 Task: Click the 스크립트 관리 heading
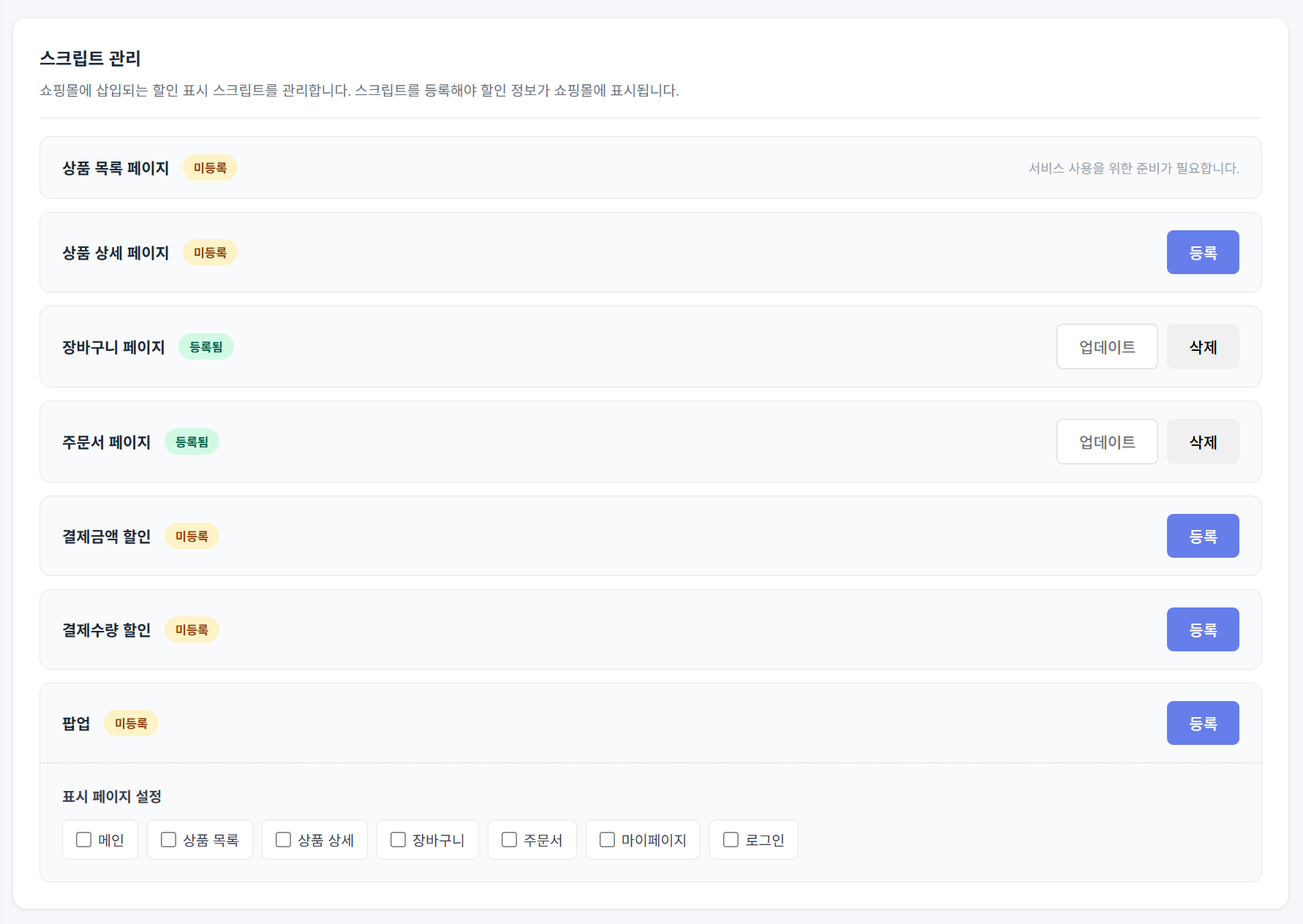(x=90, y=58)
